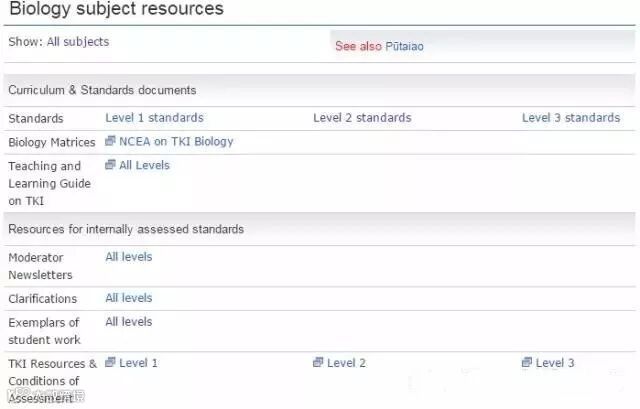Click the Biology subject resources page heading
Viewport: 640px width, 409px height.
pyautogui.click(x=116, y=10)
